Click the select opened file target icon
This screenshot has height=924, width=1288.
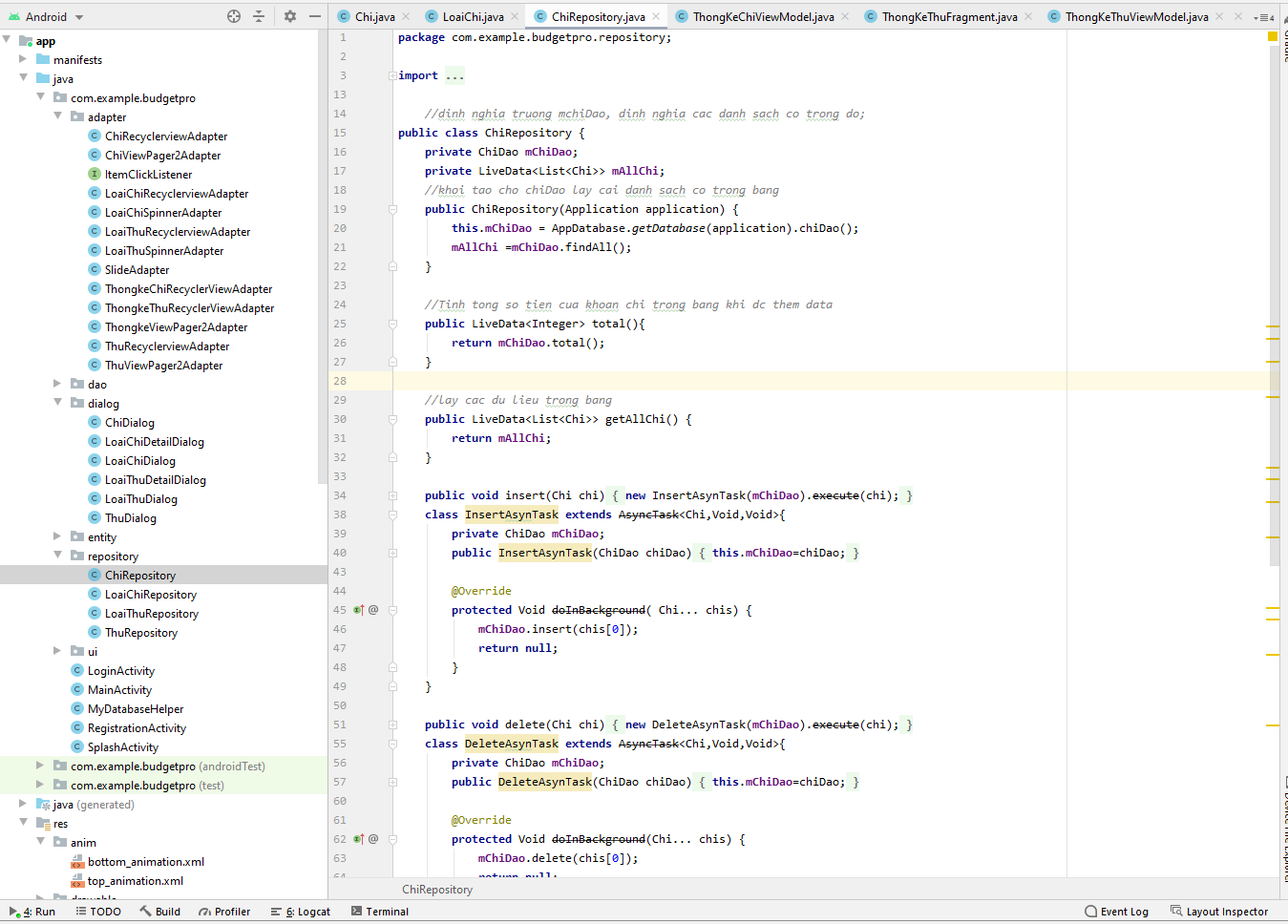click(234, 16)
